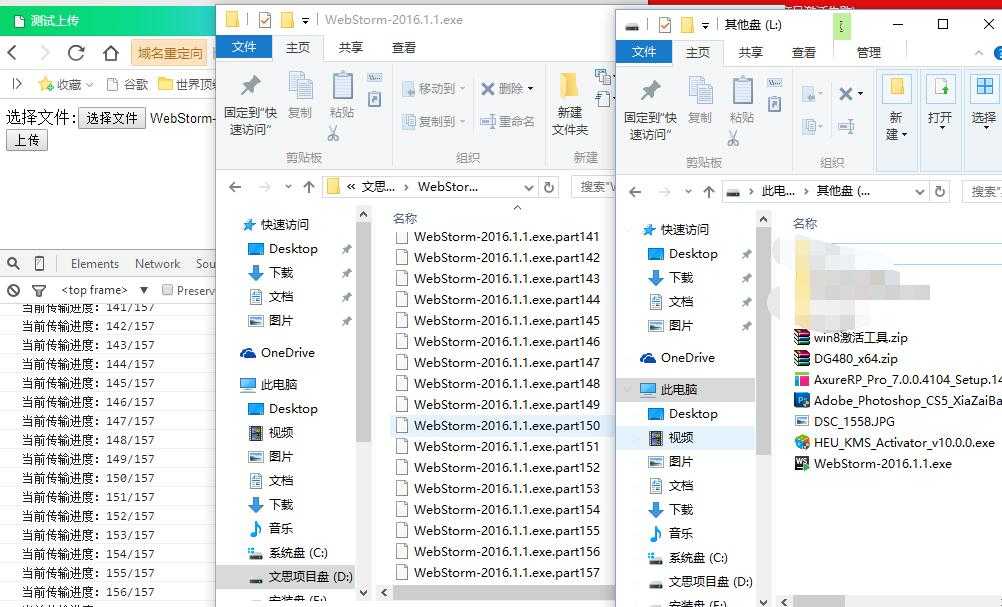Open the 谷歌 bookmark

128,84
